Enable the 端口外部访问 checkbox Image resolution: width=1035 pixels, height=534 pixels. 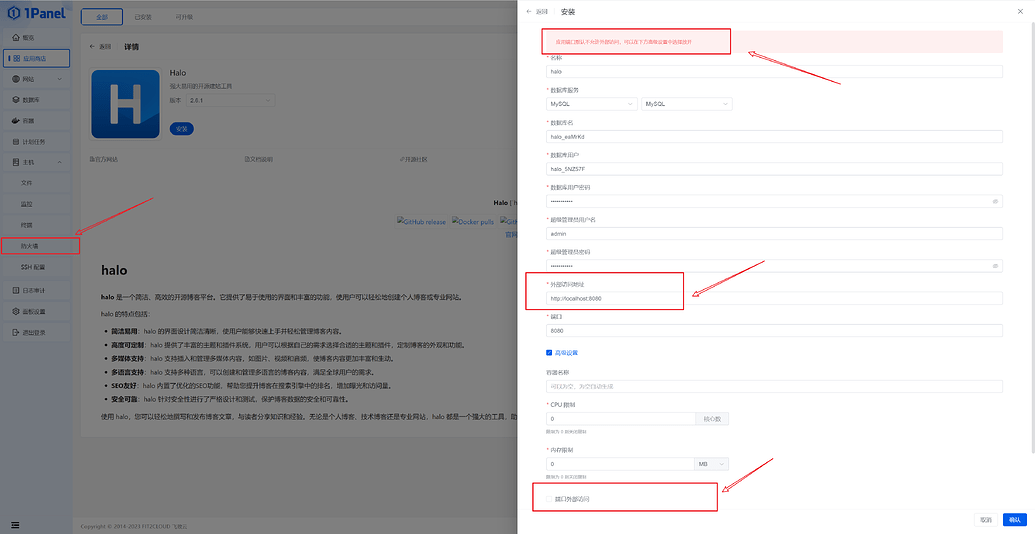(549, 499)
